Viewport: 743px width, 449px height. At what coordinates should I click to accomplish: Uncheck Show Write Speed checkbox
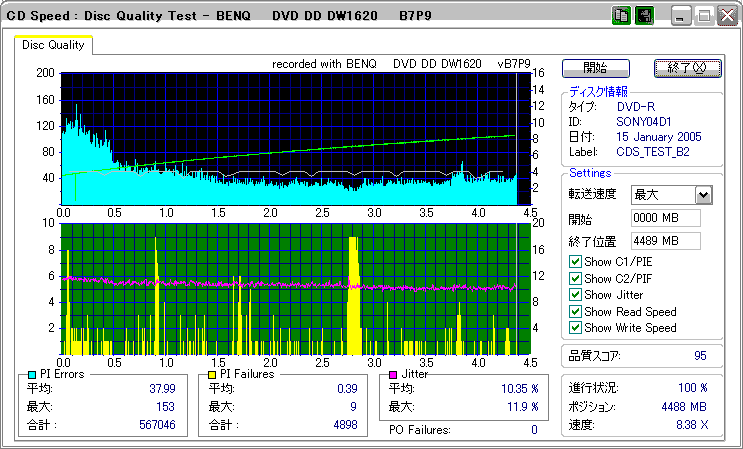click(x=575, y=327)
